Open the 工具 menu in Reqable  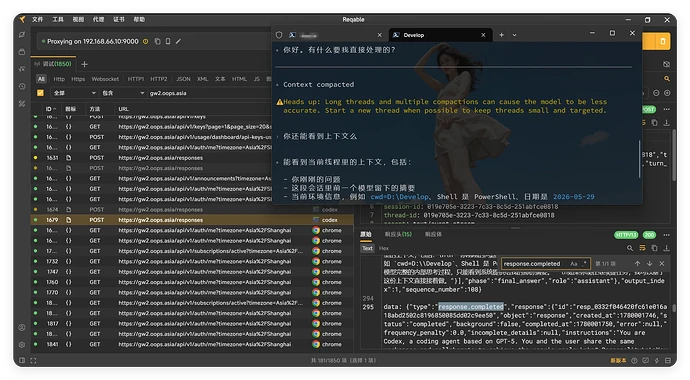(x=58, y=19)
